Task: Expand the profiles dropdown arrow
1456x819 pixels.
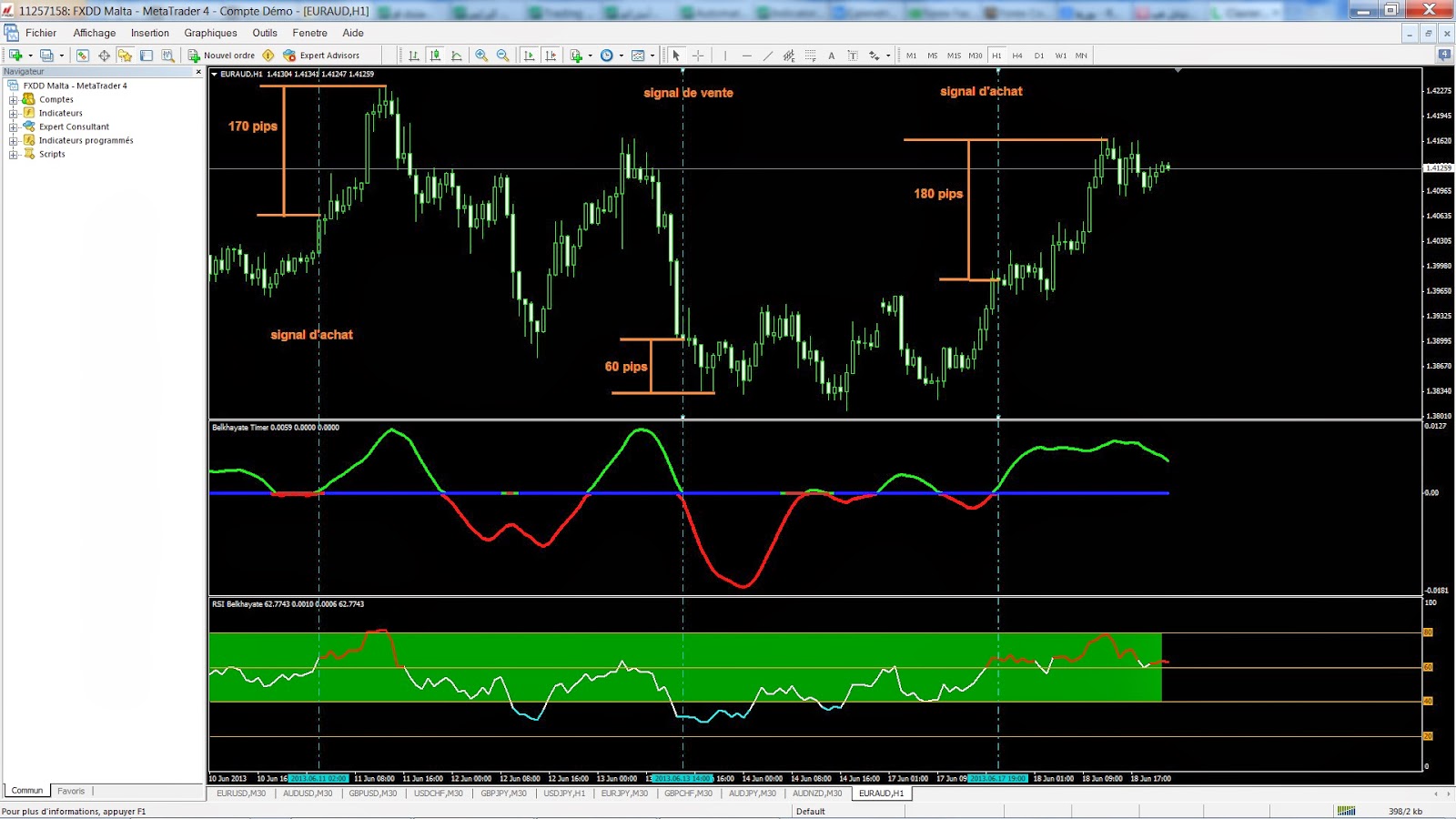Action: (62, 56)
